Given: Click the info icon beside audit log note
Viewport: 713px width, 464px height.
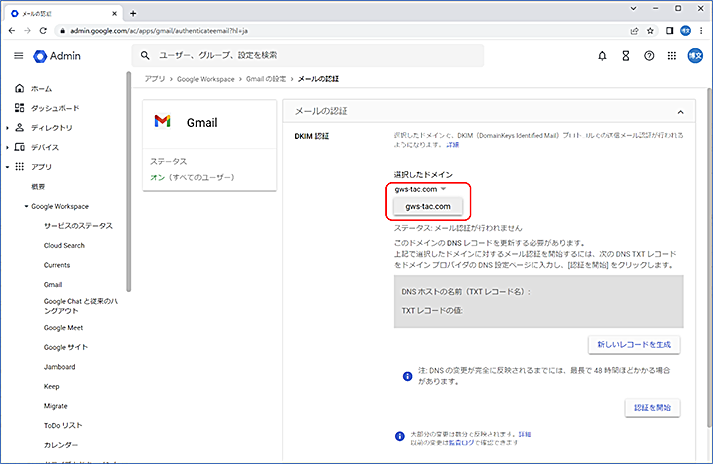Looking at the screenshot, I should coord(400,436).
